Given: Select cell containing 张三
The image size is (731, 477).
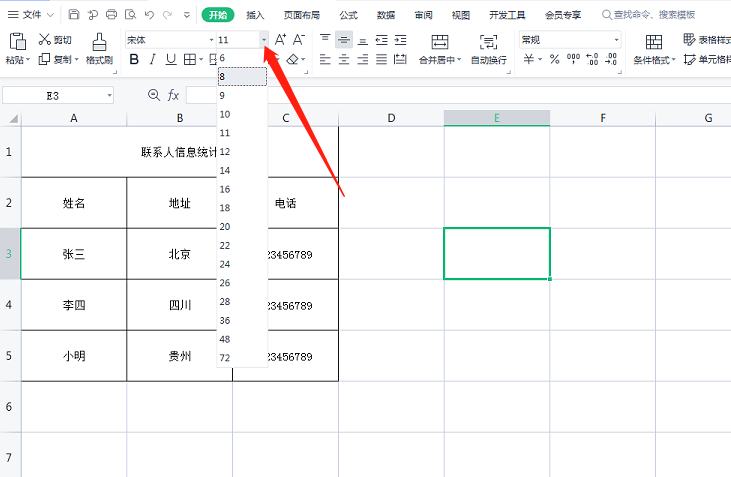Looking at the screenshot, I should pos(74,254).
